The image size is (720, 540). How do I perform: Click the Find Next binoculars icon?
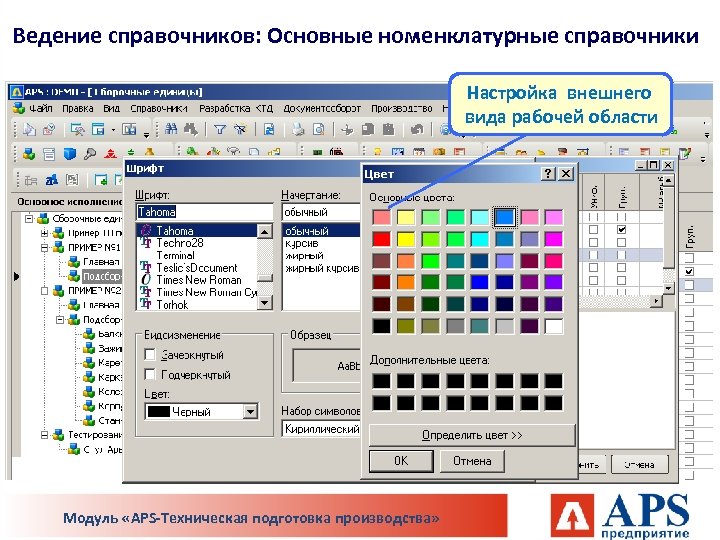click(x=191, y=129)
